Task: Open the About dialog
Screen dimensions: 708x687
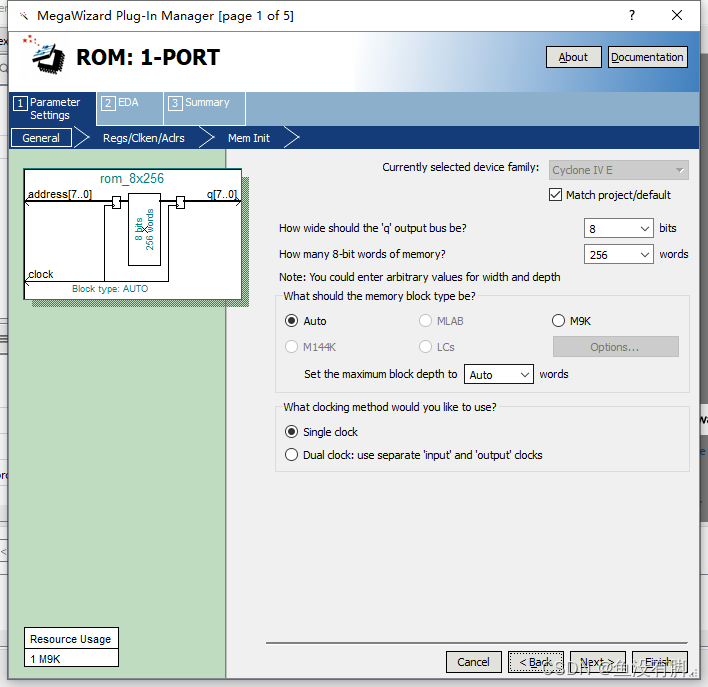Action: 573,57
